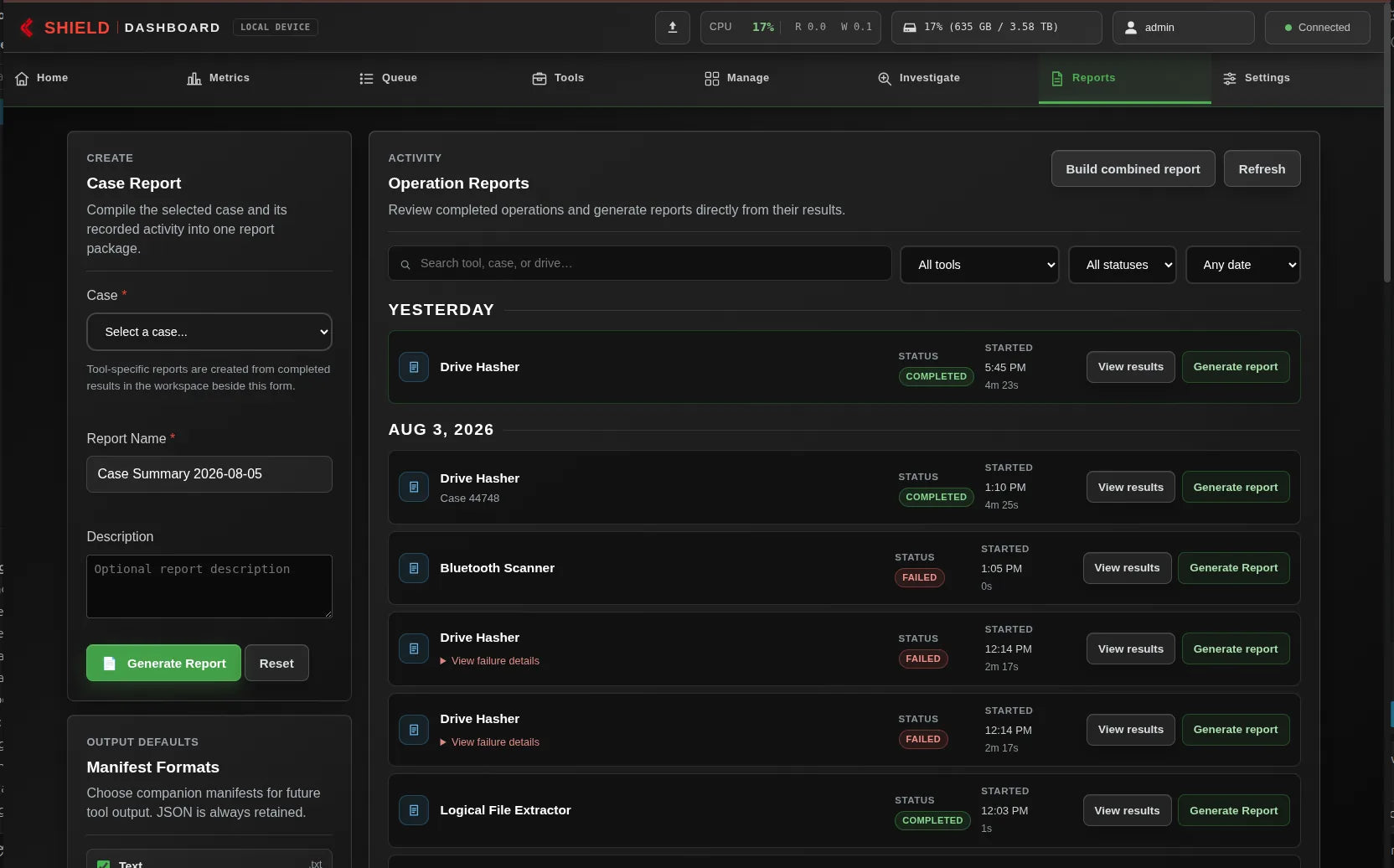Screen dimensions: 1394x868
Task: Click the Investigate magnifier icon
Action: click(x=885, y=78)
